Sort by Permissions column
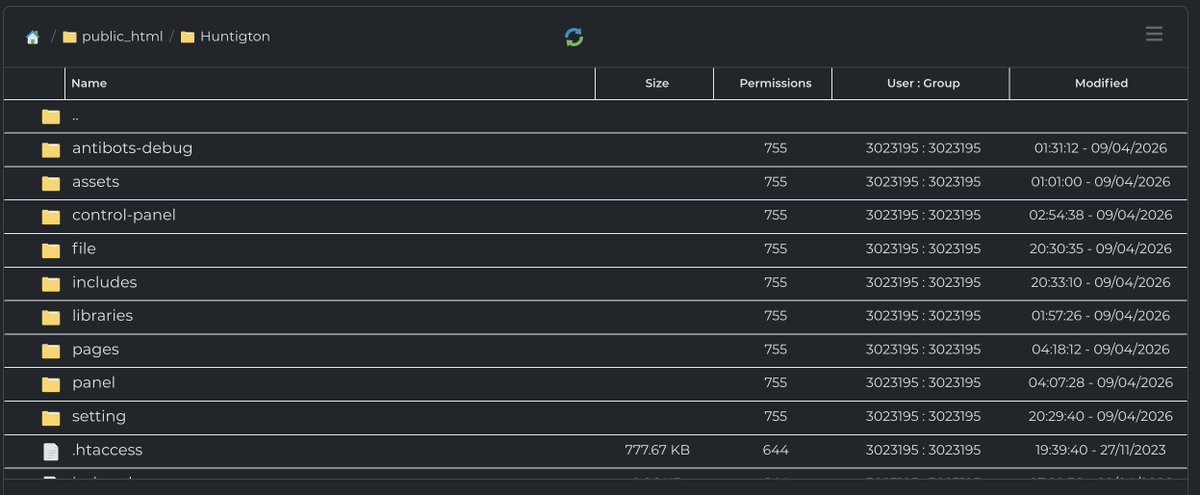Image resolution: width=1200 pixels, height=495 pixels. (775, 83)
